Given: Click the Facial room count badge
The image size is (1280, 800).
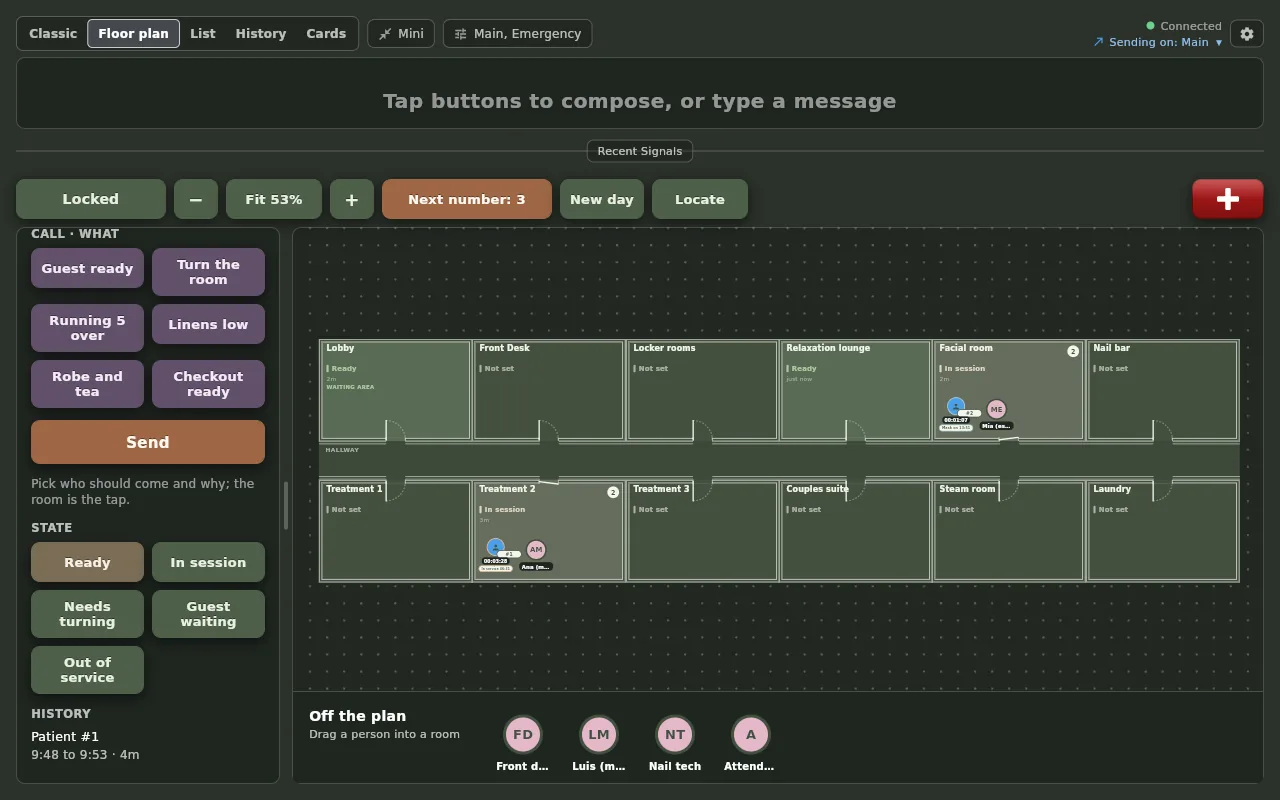Looking at the screenshot, I should point(1073,351).
